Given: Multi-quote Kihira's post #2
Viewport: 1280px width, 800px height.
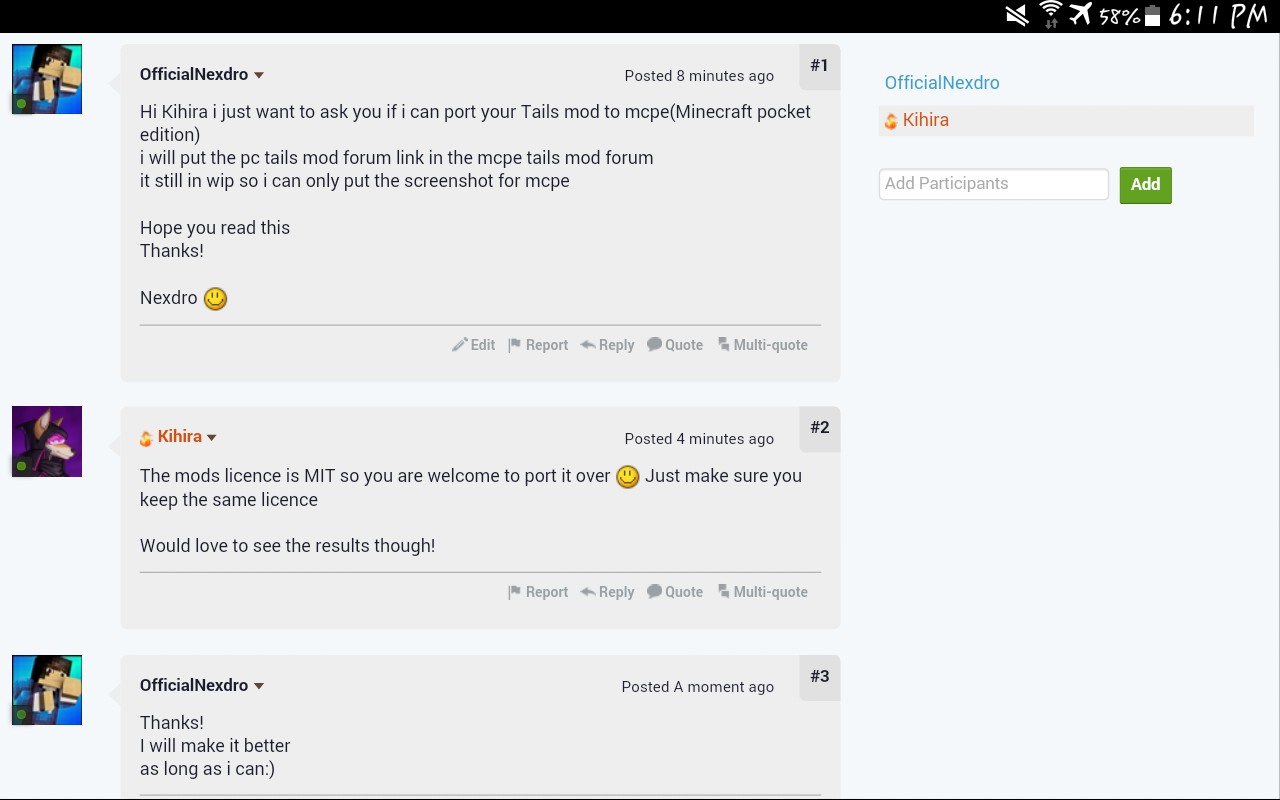Looking at the screenshot, I should (762, 592).
